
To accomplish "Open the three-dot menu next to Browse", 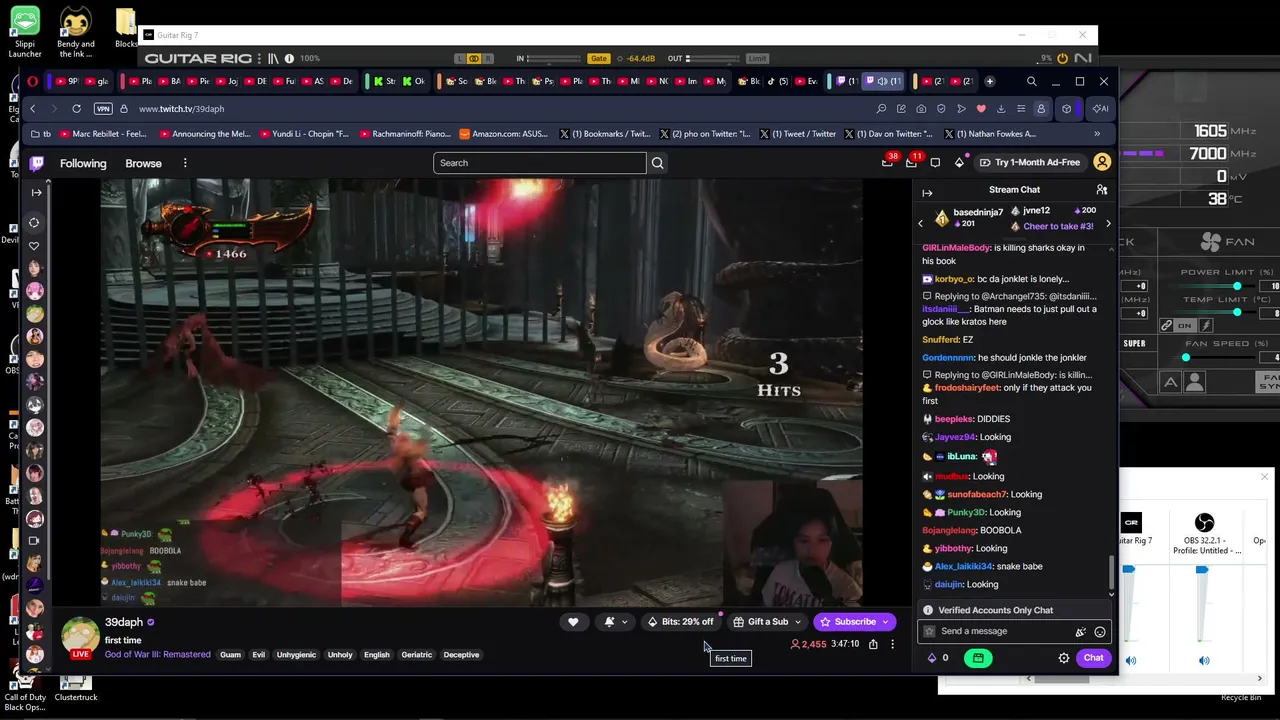I will tap(185, 163).
